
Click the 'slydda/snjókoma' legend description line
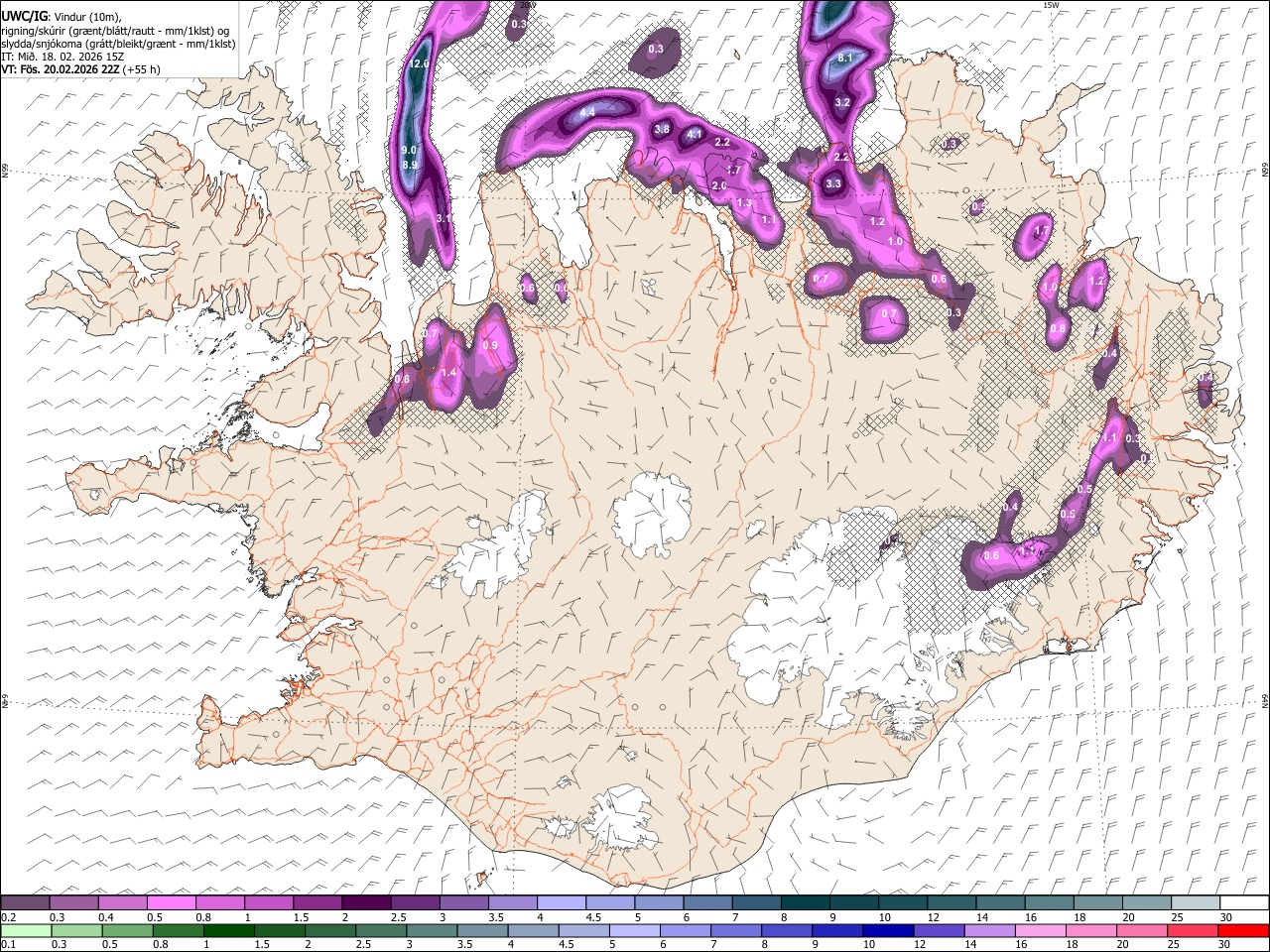pos(118,44)
